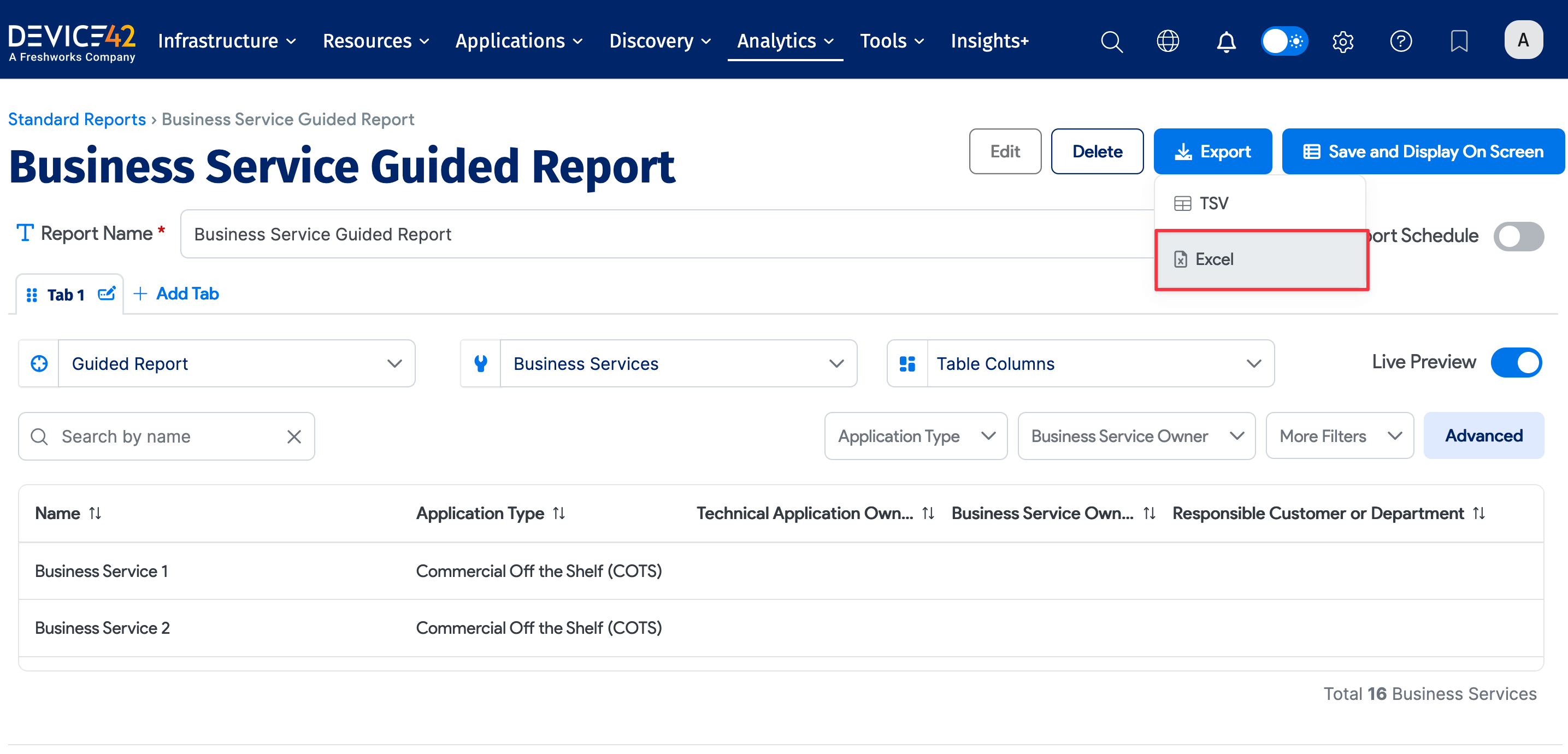Click the Business Service 2 cell

(x=102, y=628)
